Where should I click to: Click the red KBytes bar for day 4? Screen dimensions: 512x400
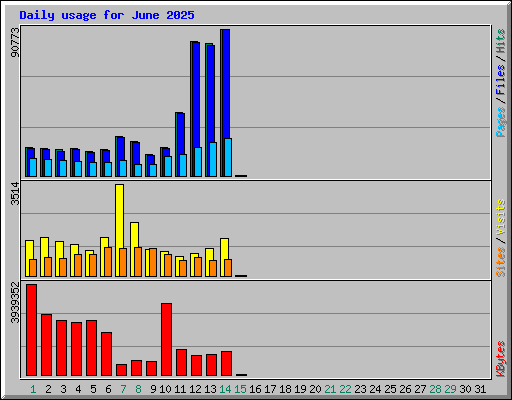coord(77,349)
